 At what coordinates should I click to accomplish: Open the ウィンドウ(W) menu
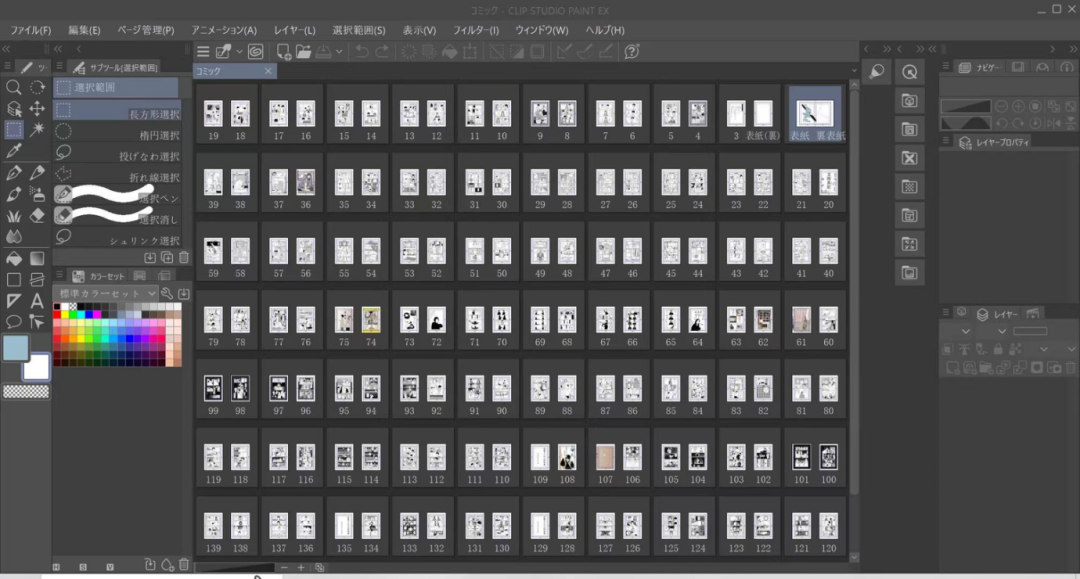point(541,30)
